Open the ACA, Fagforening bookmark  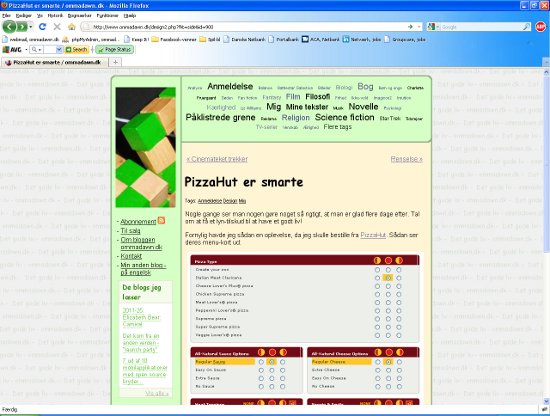point(321,40)
